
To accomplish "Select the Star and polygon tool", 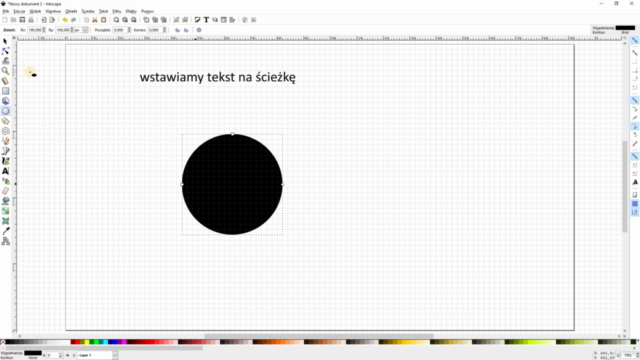I will coord(5,121).
